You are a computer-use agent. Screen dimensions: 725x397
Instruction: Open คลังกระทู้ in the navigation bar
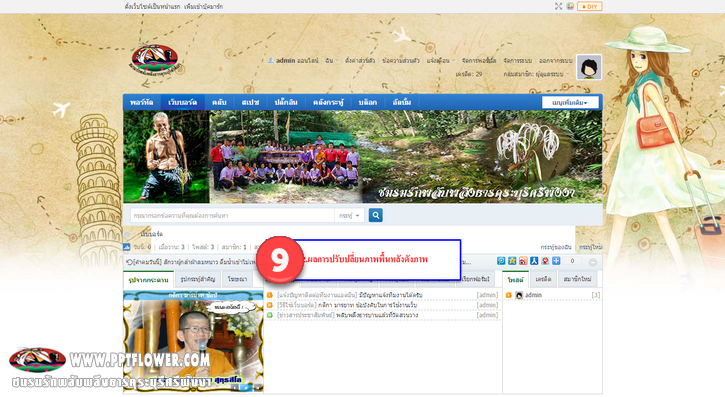click(328, 102)
